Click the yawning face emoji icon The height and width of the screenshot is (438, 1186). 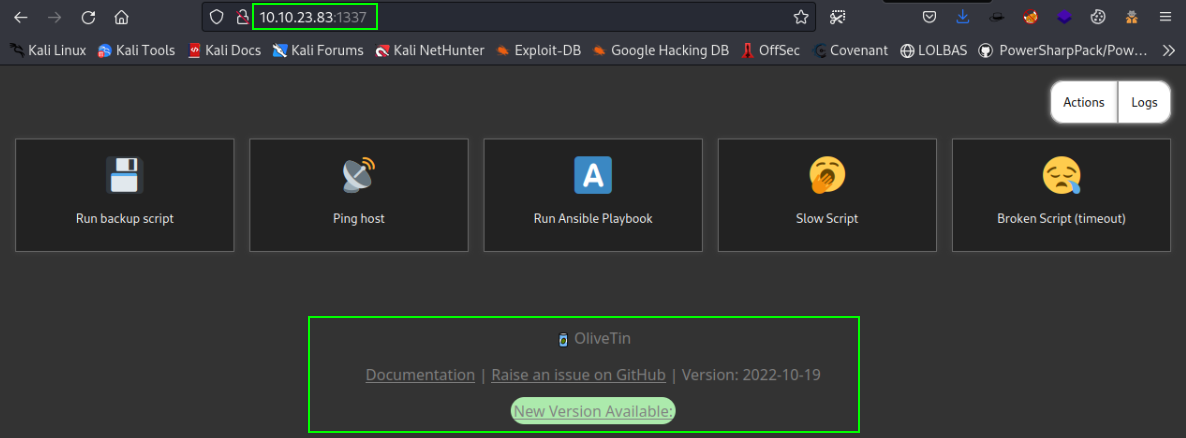pyautogui.click(x=827, y=176)
